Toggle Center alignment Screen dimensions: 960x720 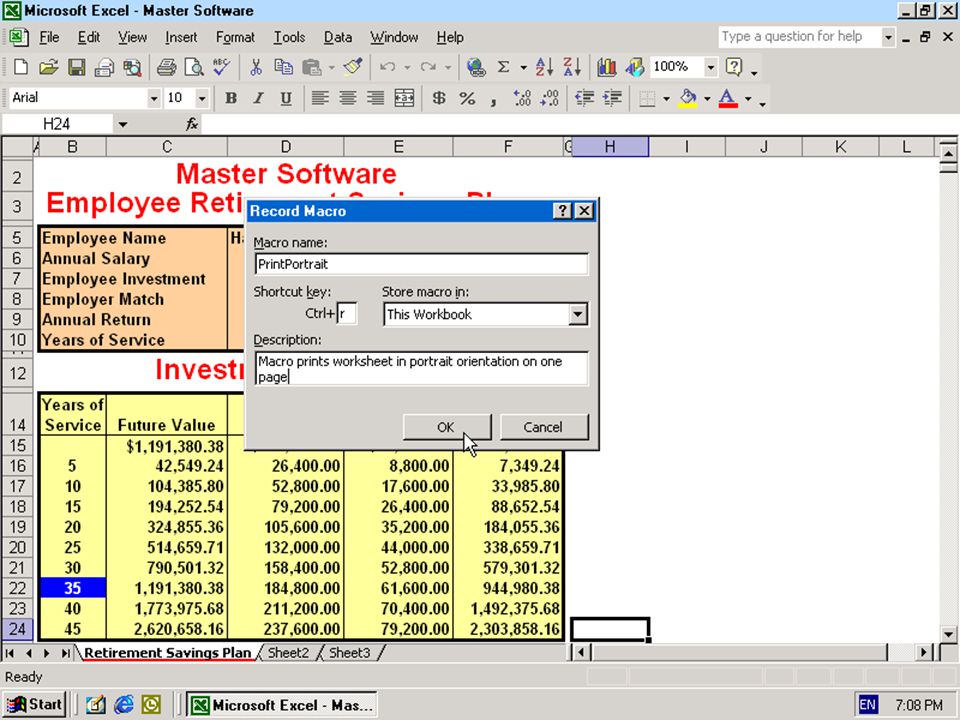click(x=348, y=98)
